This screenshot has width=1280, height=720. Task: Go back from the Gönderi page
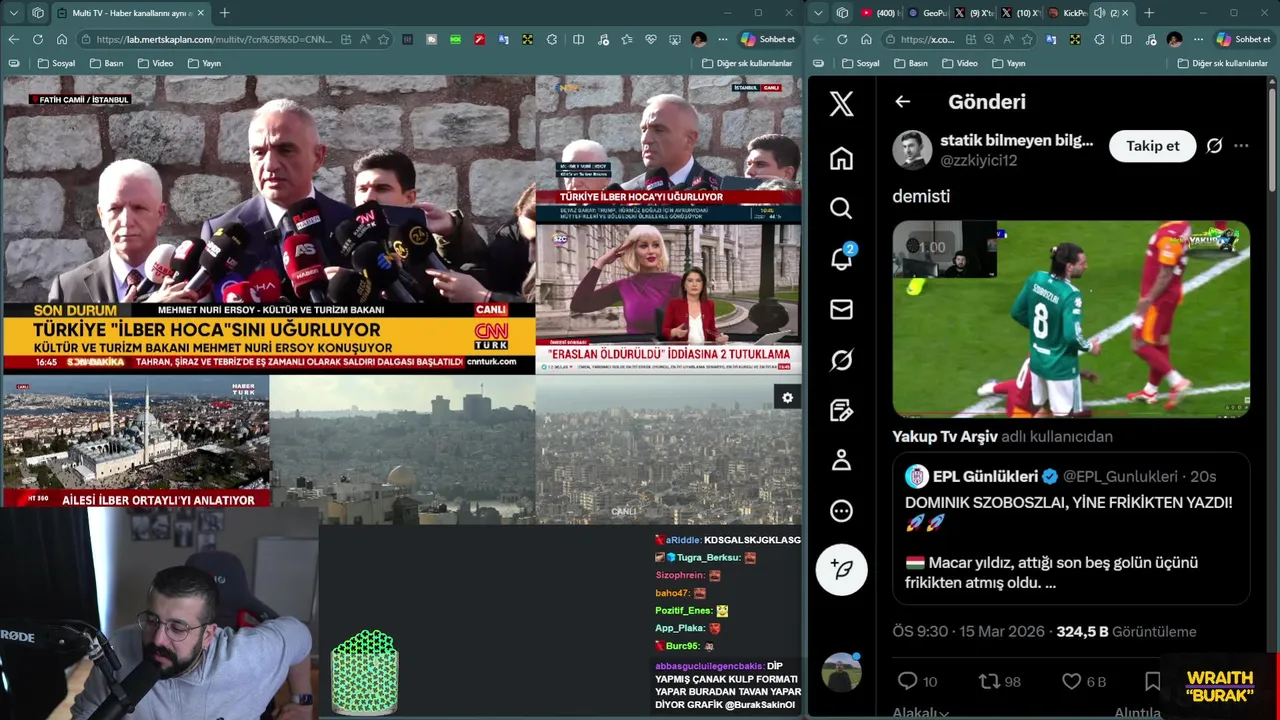[x=902, y=101]
